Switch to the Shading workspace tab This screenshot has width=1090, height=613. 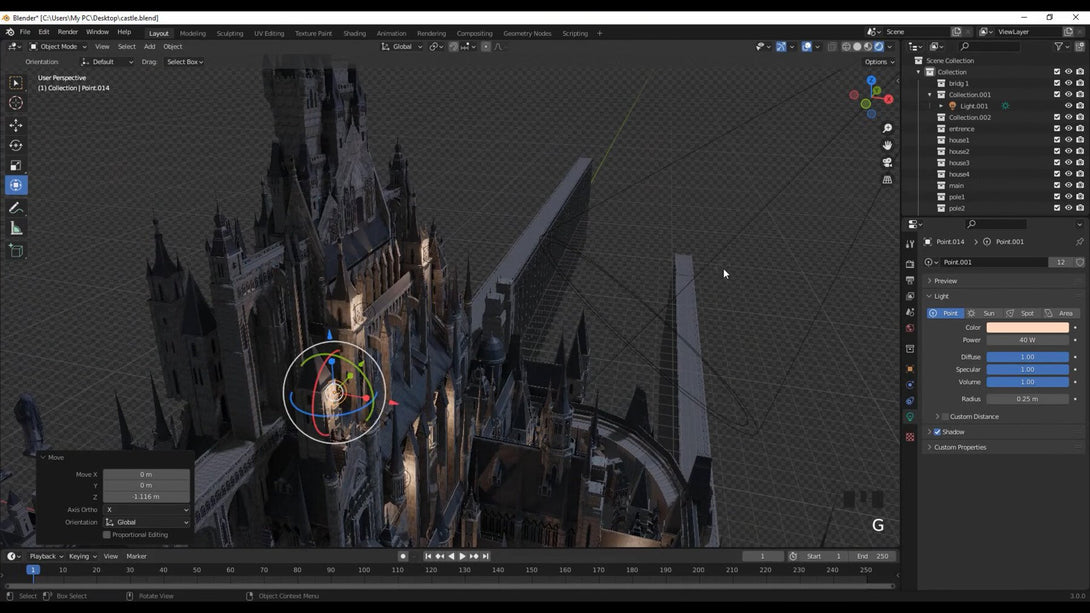[355, 33]
